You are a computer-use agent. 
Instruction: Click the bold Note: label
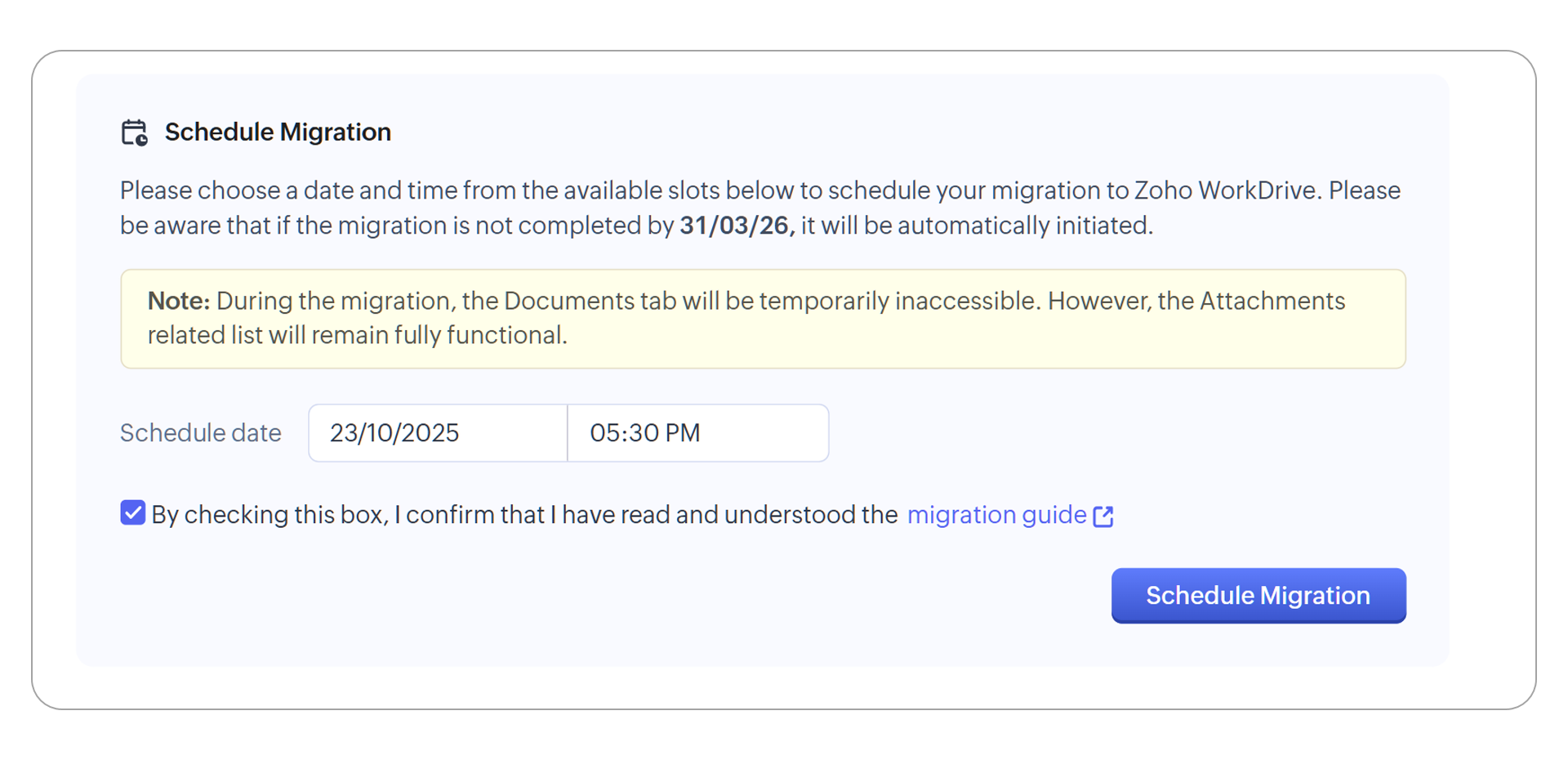click(179, 301)
